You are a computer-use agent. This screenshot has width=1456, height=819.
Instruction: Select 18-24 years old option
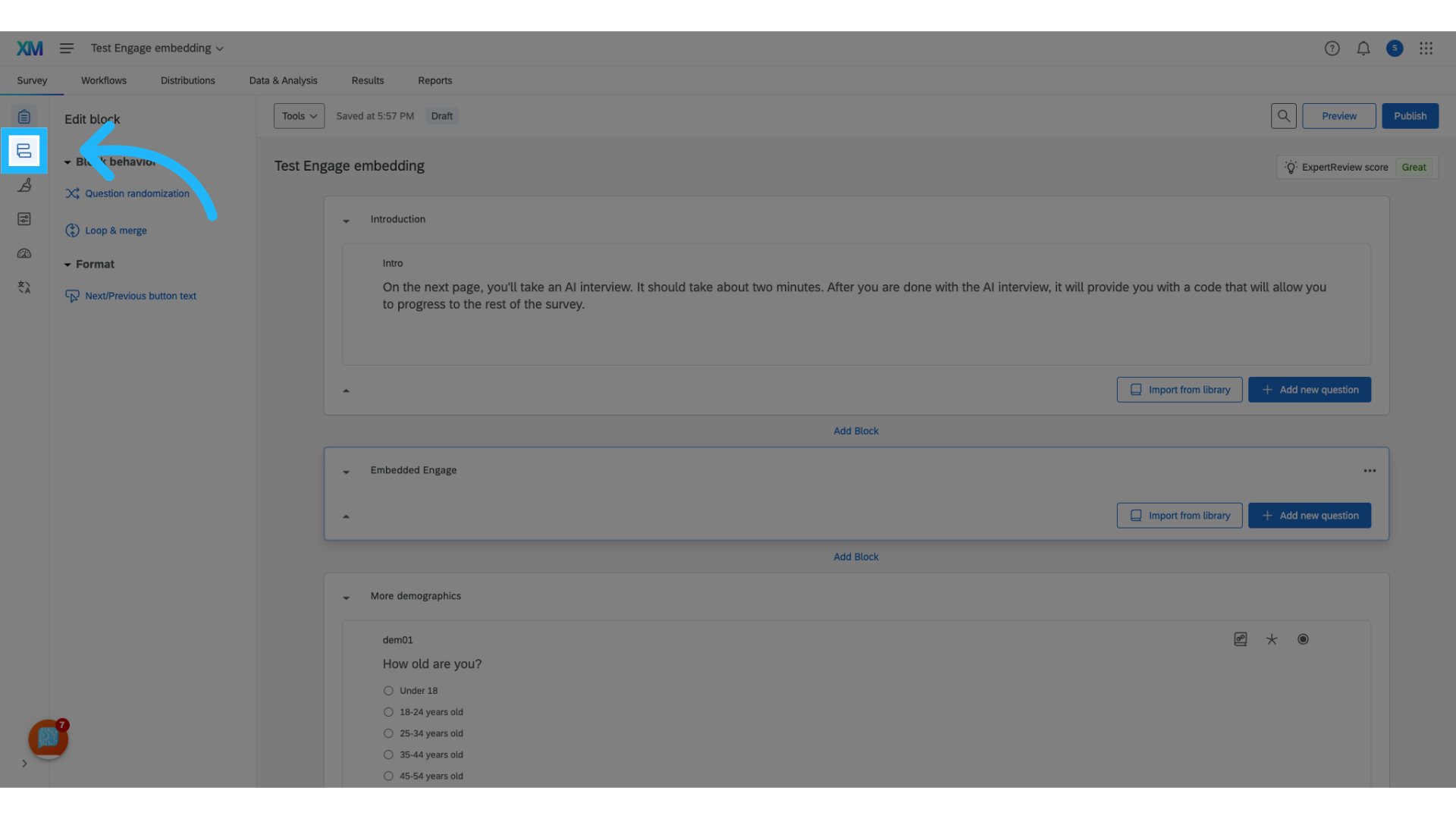coord(388,712)
